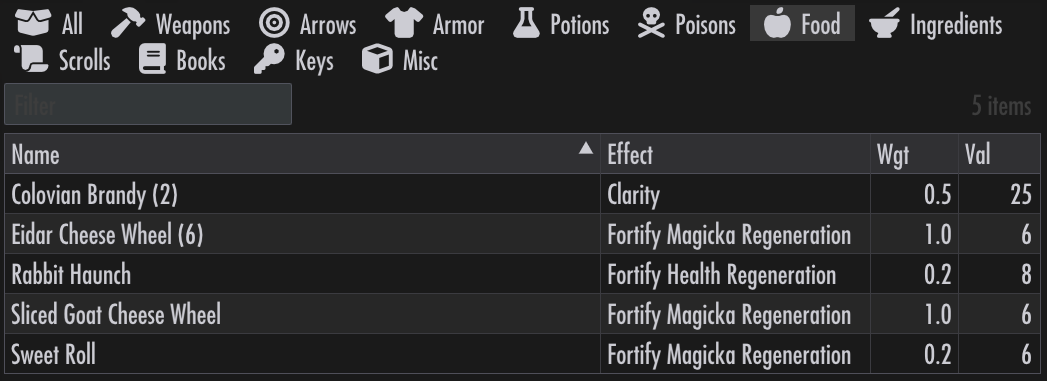Select the Poisons skull and crossbones icon

coord(651,23)
